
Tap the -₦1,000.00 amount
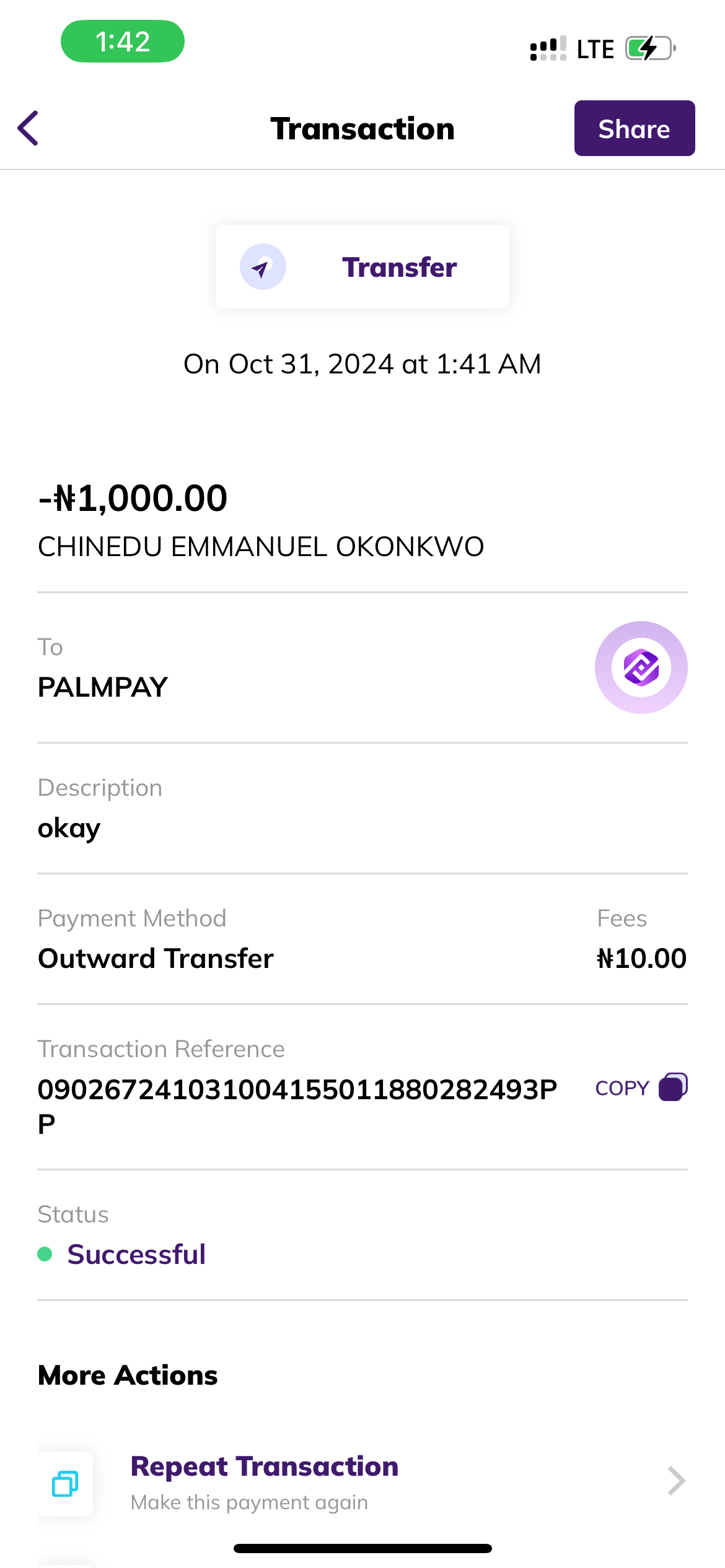(x=133, y=498)
